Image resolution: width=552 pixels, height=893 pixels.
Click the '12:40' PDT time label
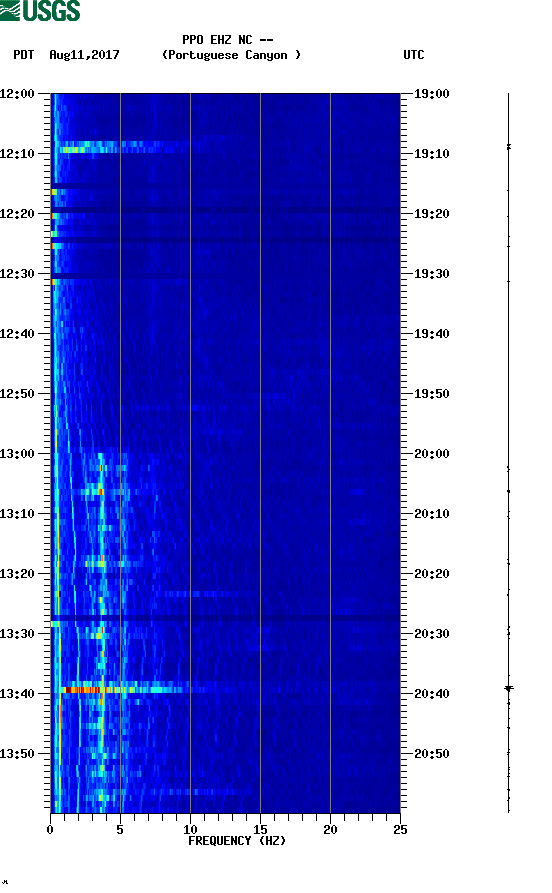click(17, 334)
